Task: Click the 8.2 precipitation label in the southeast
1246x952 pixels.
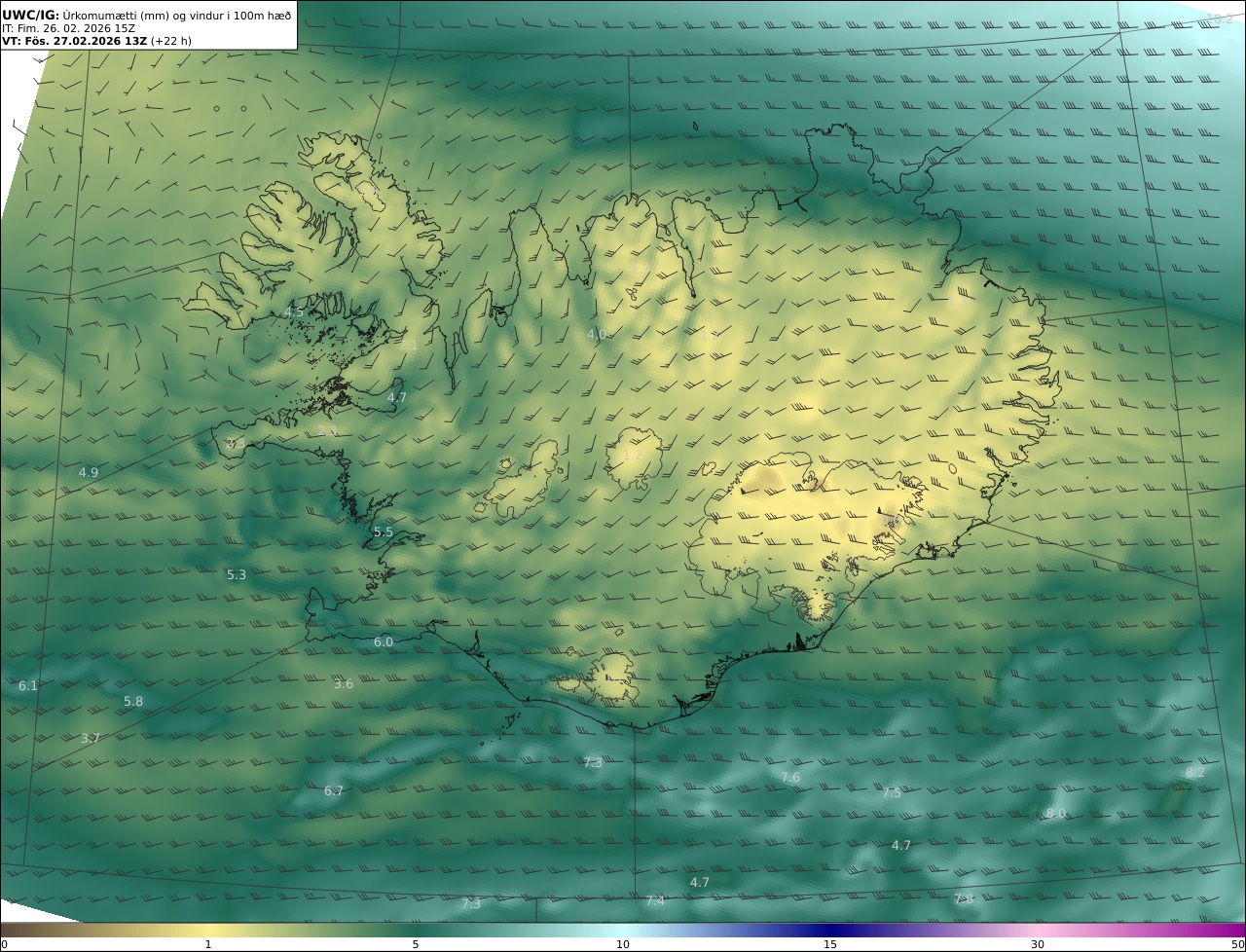Action: point(1194,773)
